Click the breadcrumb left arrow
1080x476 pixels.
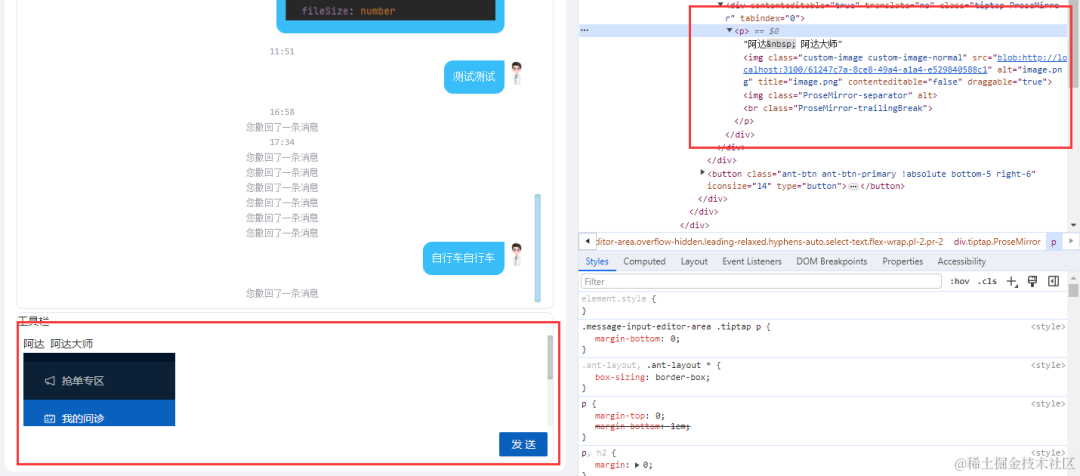pos(587,242)
